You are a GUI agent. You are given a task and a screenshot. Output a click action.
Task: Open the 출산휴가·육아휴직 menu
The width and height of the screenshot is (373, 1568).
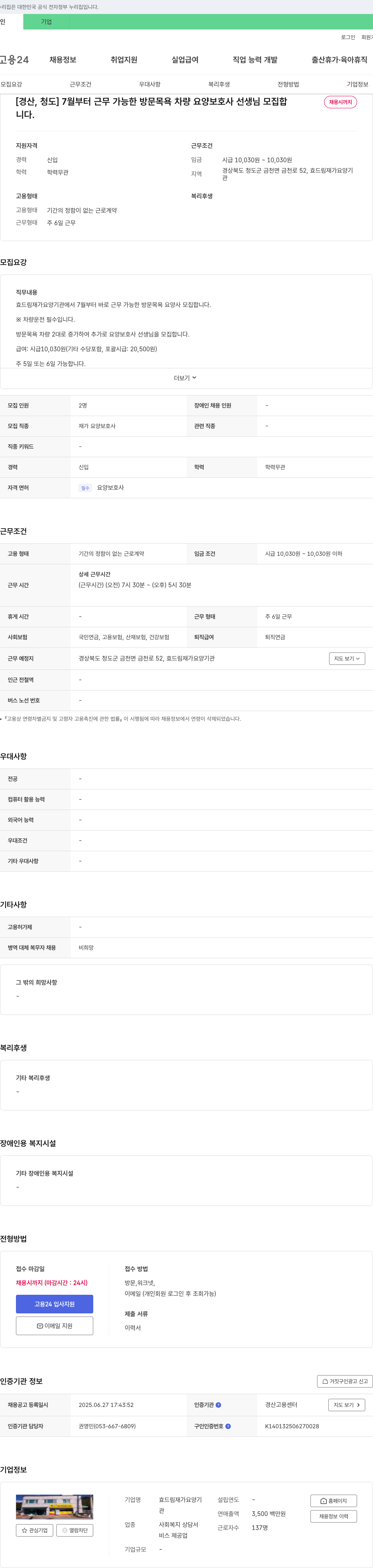pyautogui.click(x=340, y=60)
